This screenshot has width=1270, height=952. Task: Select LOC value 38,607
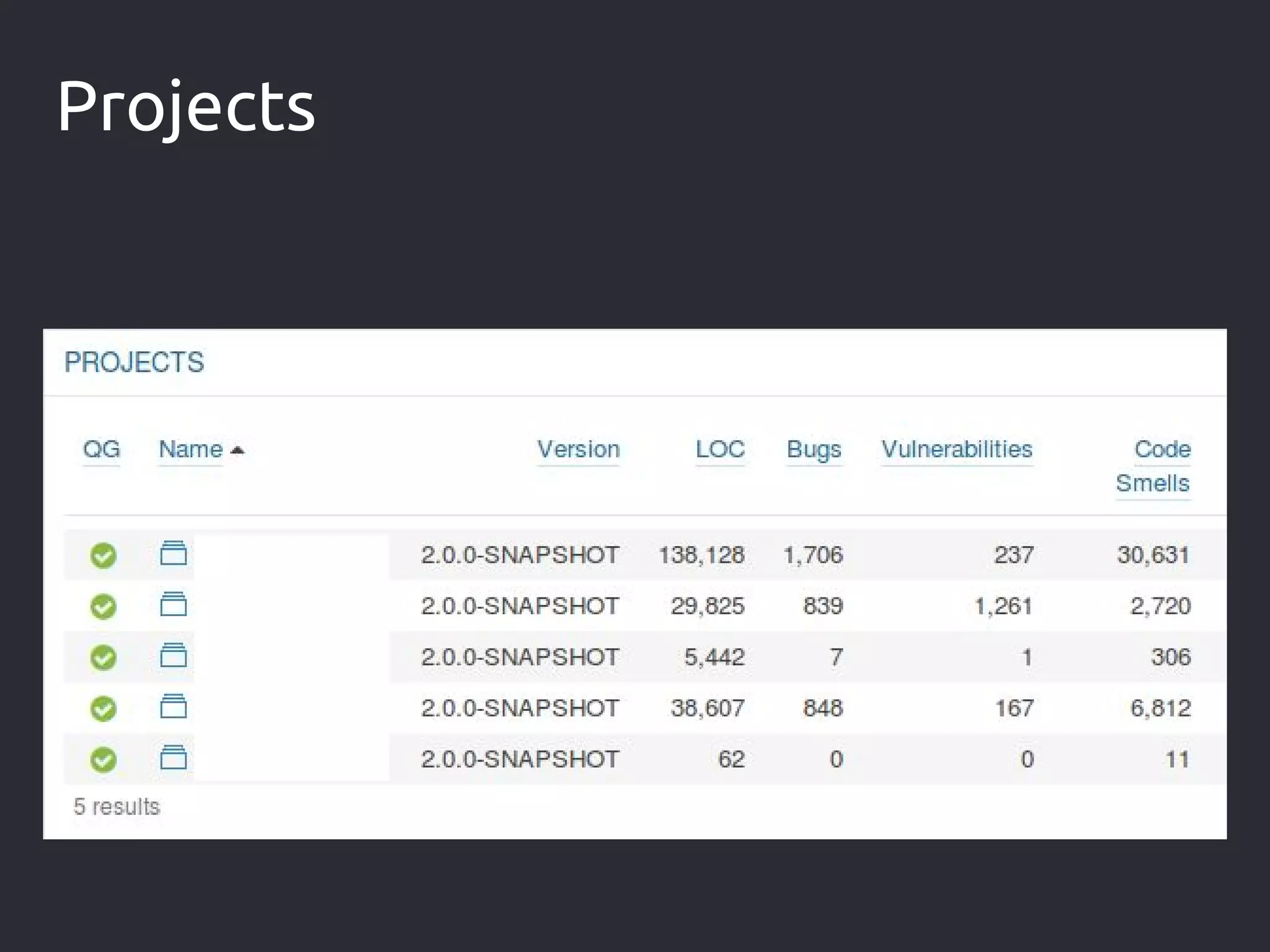click(708, 708)
